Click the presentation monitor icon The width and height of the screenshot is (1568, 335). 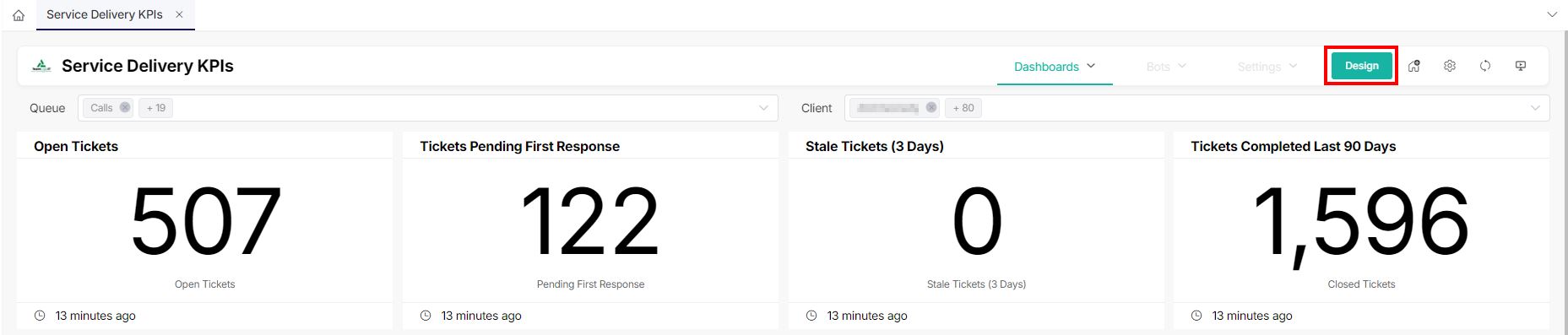pyautogui.click(x=1521, y=66)
